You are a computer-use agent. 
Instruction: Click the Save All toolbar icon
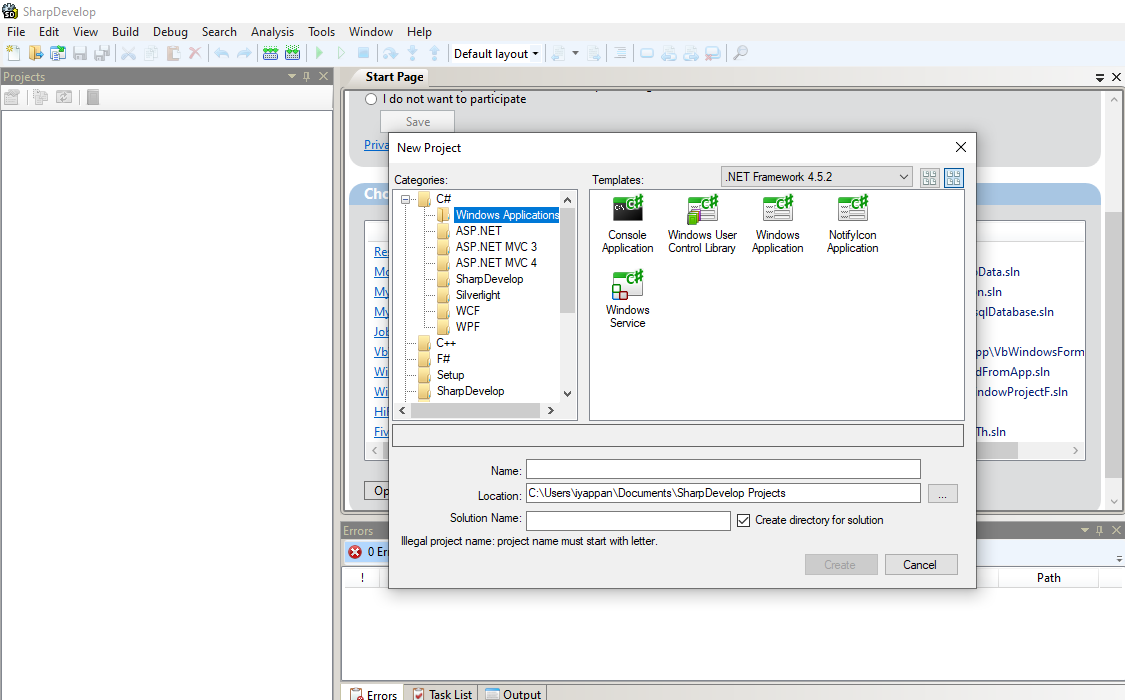103,53
